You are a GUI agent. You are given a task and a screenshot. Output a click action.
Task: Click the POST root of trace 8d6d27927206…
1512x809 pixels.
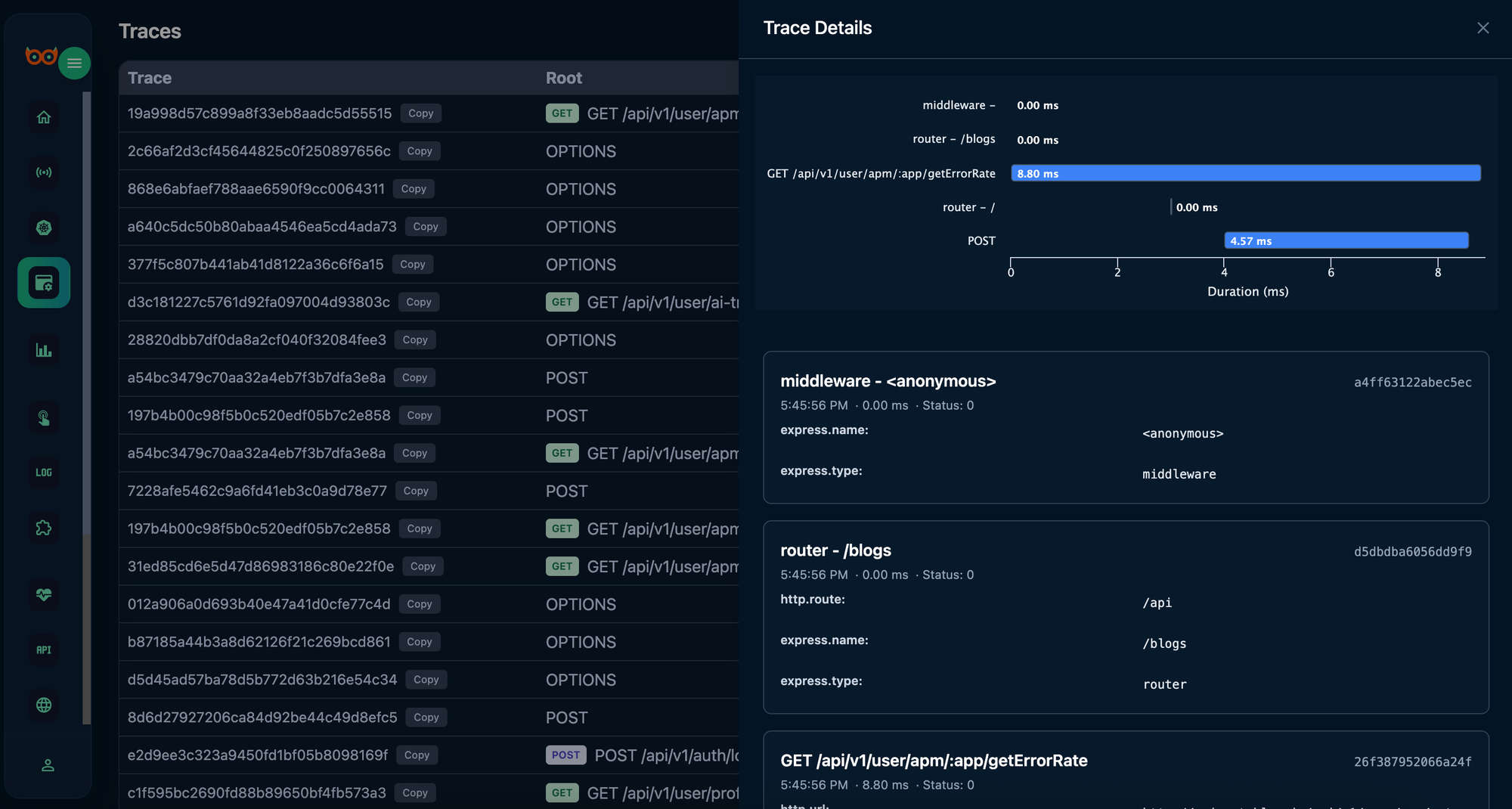click(x=566, y=718)
